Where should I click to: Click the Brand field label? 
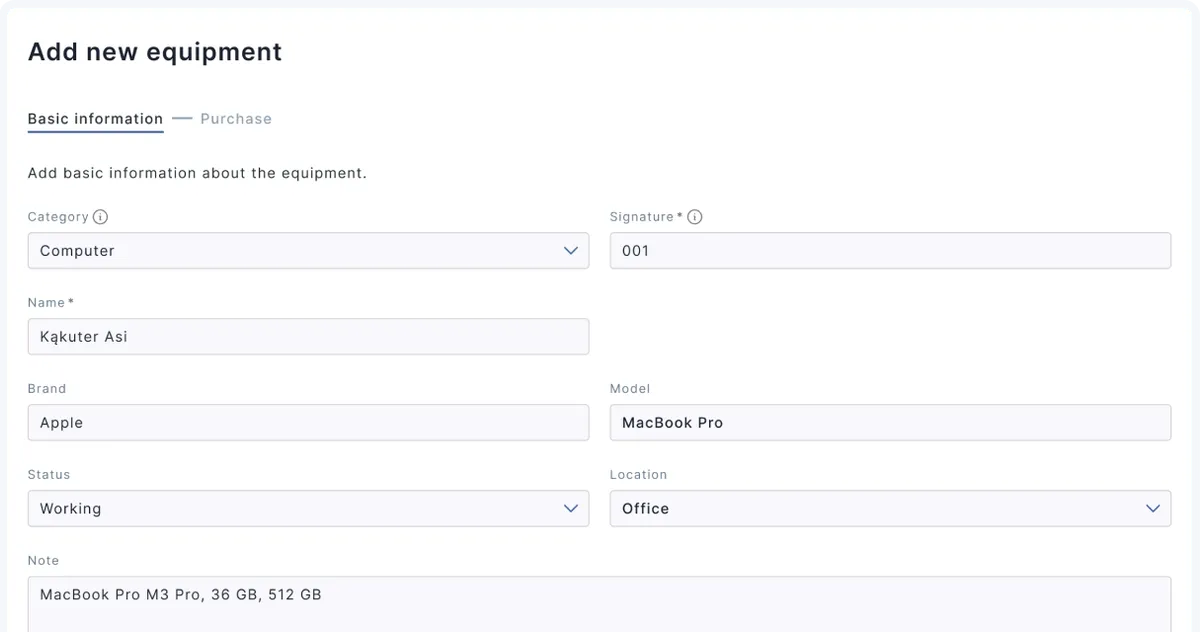pyautogui.click(x=47, y=389)
